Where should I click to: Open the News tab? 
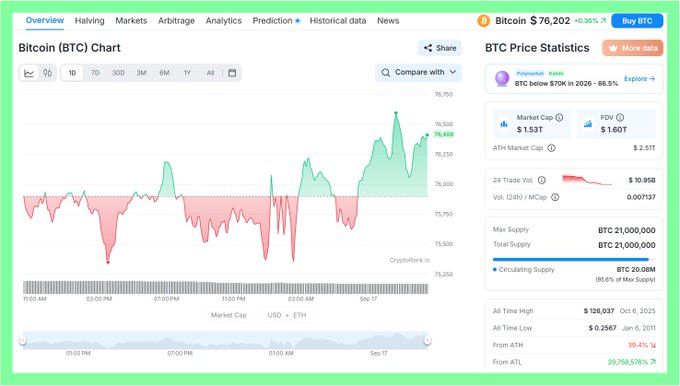[388, 20]
